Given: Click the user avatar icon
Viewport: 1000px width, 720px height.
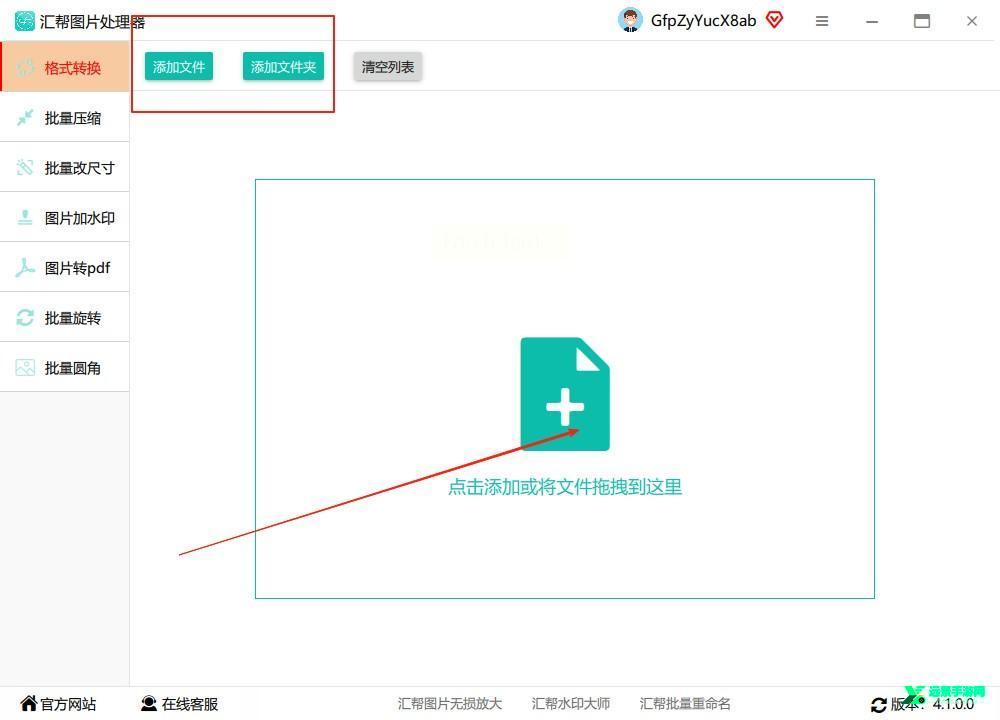Looking at the screenshot, I should coord(630,20).
